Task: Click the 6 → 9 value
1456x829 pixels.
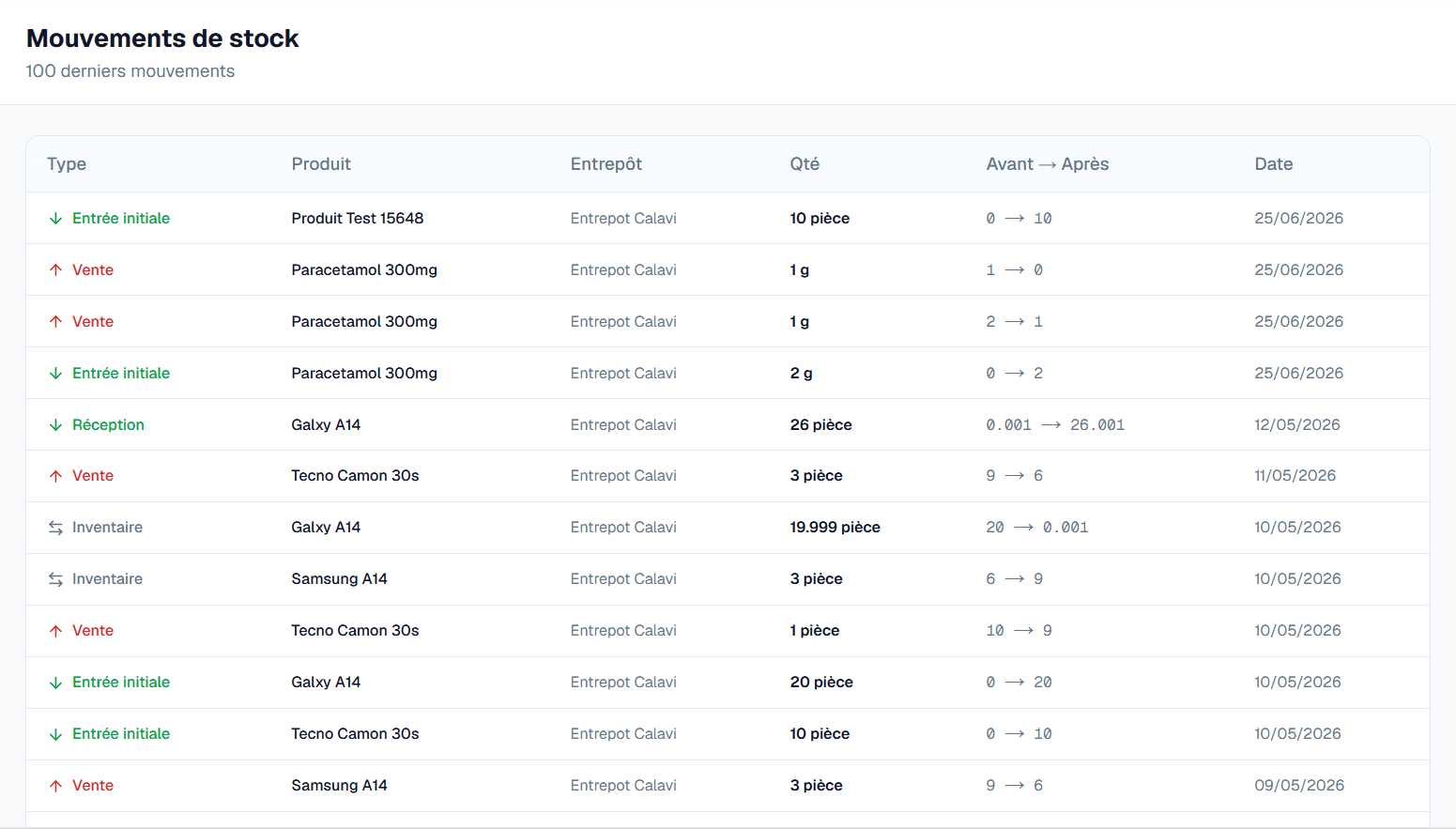Action: click(1015, 578)
